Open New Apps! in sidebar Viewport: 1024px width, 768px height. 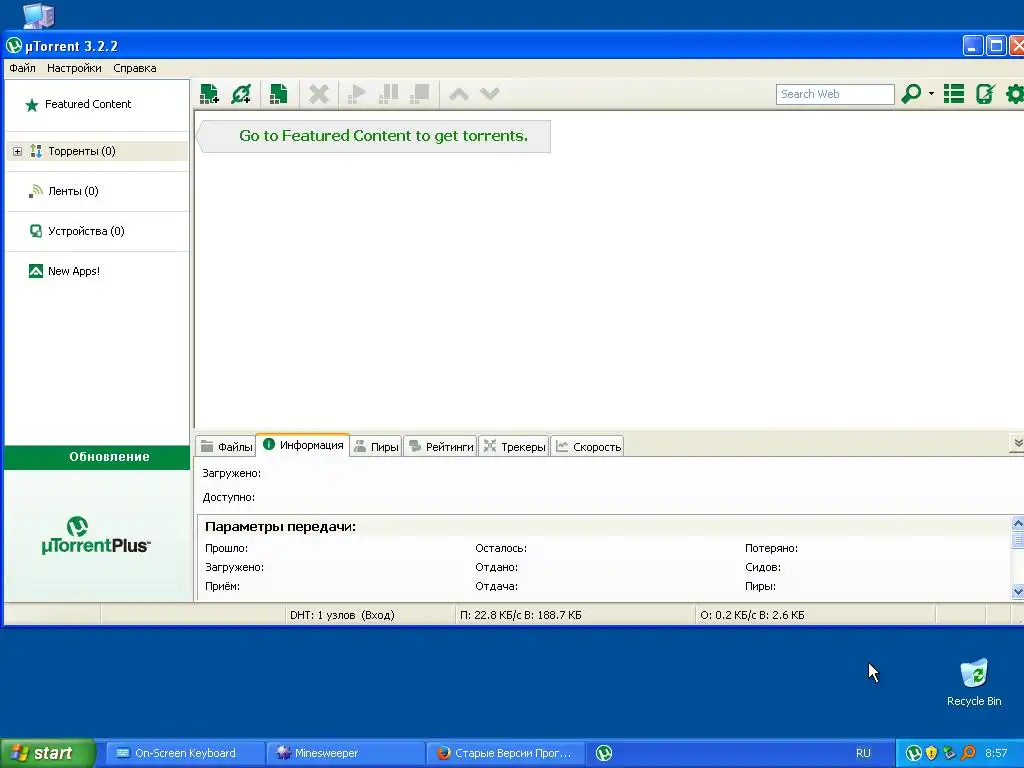tap(74, 271)
